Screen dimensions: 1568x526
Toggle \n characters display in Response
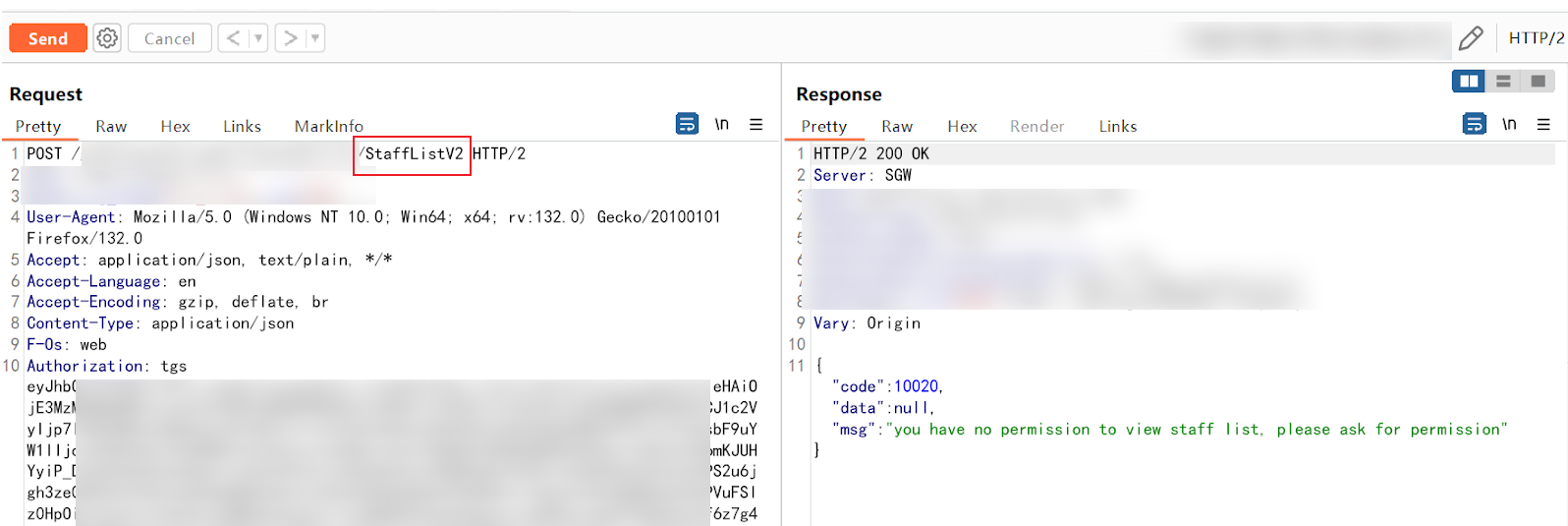(x=1509, y=124)
